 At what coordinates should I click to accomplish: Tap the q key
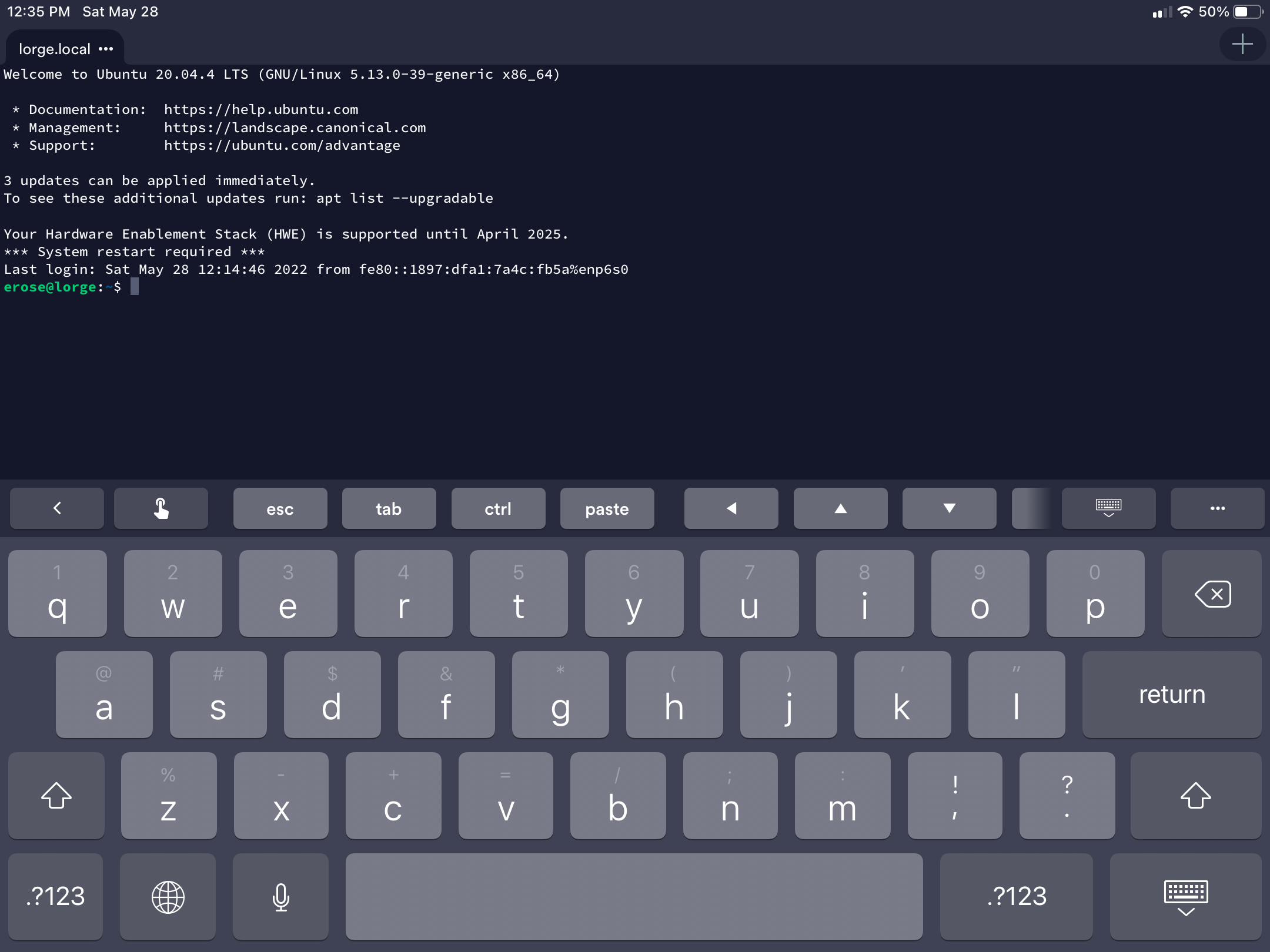[58, 594]
